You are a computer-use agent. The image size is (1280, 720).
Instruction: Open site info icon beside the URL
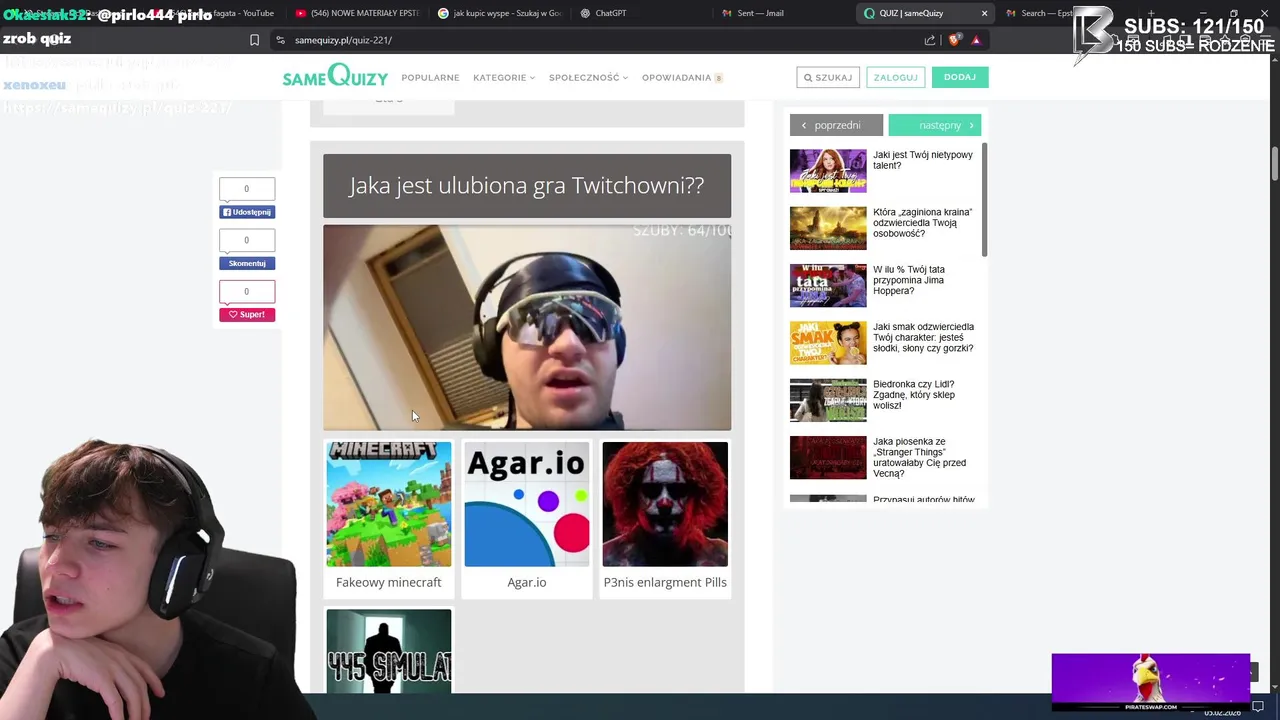[x=281, y=40]
